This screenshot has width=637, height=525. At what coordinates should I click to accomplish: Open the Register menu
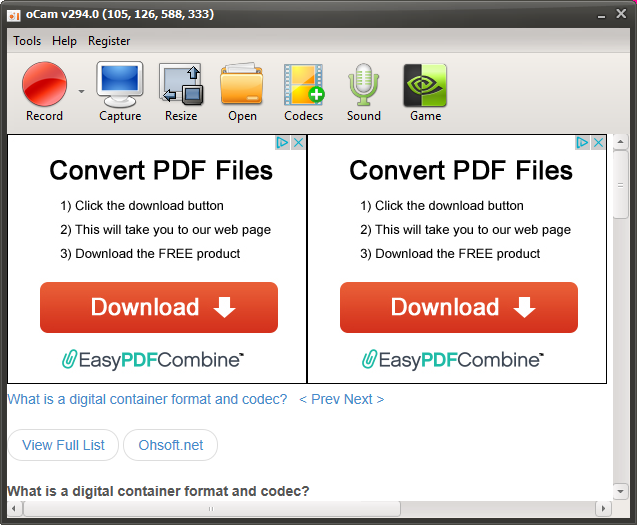pos(109,41)
